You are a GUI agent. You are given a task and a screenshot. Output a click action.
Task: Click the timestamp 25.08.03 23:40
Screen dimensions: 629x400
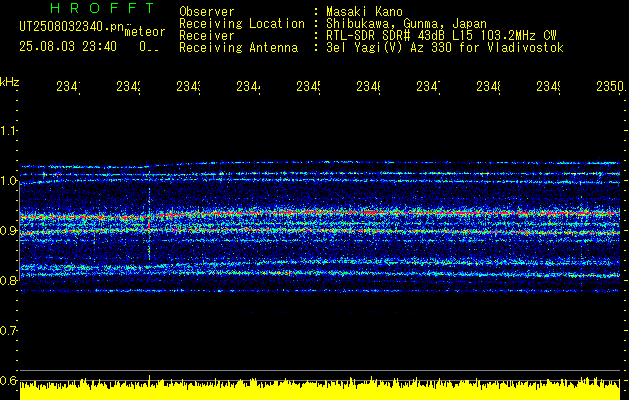point(68,47)
